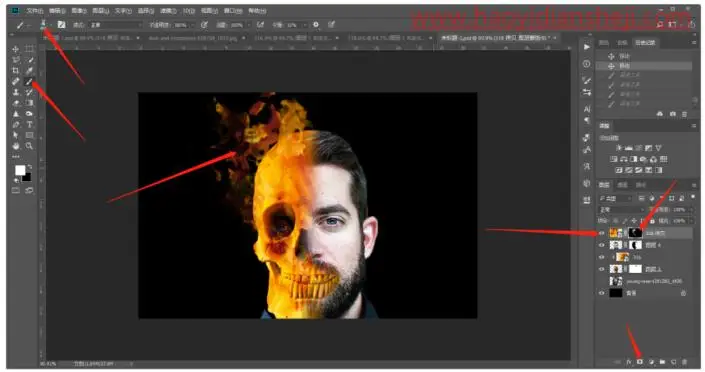This screenshot has height=372, width=705.
Task: Select the Clone Stamp tool
Action: pos(16,92)
